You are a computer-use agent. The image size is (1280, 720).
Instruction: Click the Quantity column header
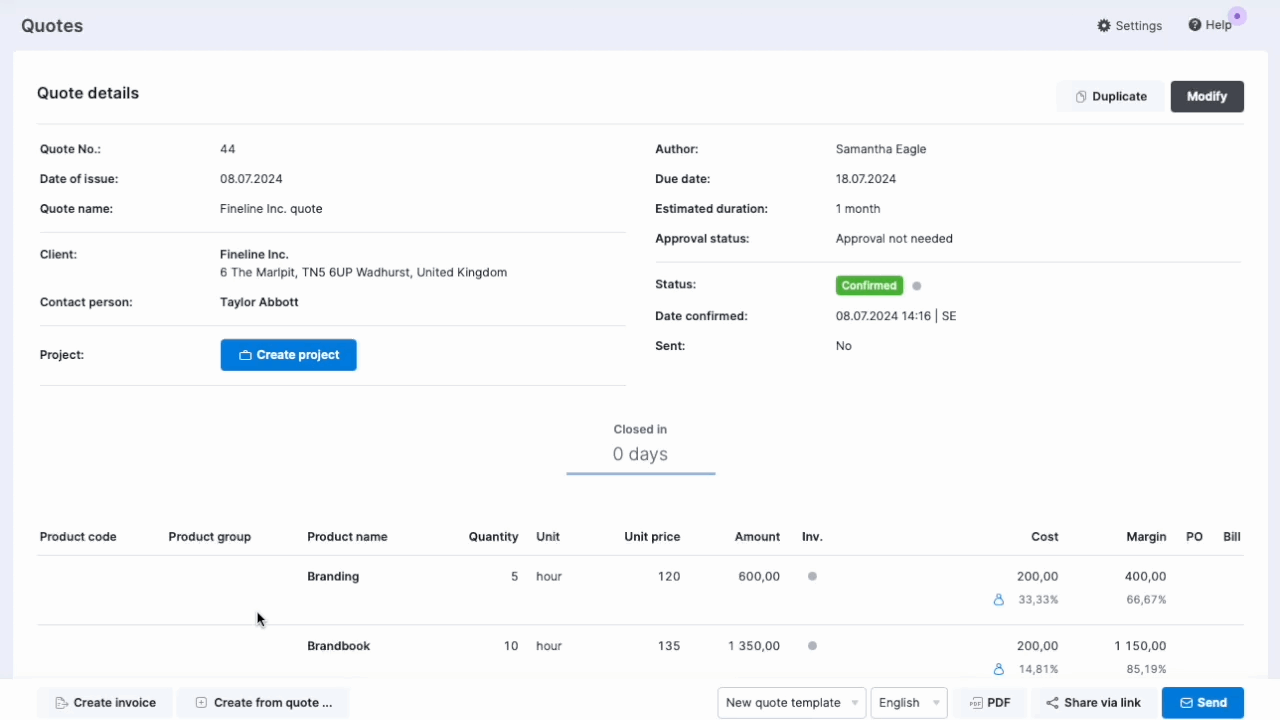[x=493, y=537]
